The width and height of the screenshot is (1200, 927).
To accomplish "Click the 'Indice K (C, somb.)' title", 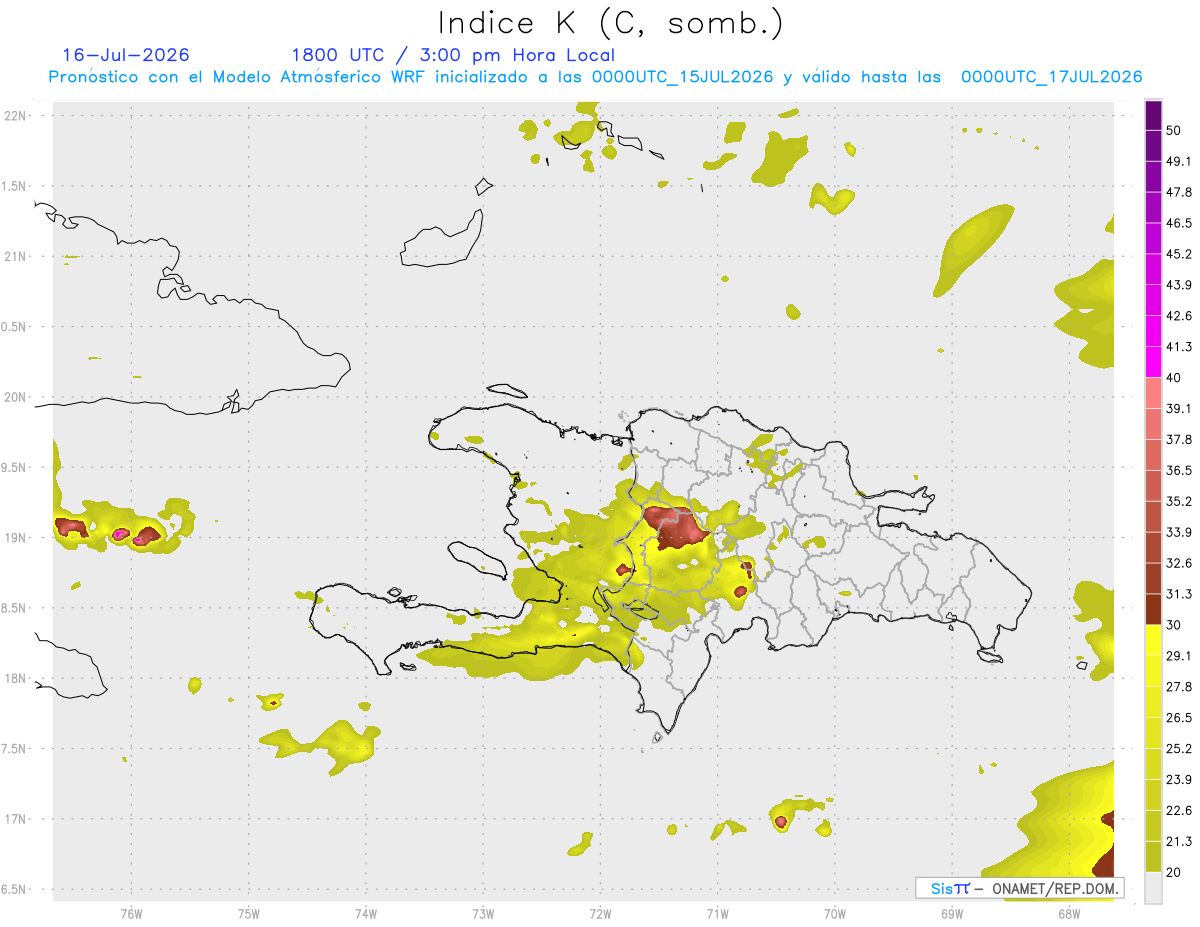I will click(x=610, y=22).
